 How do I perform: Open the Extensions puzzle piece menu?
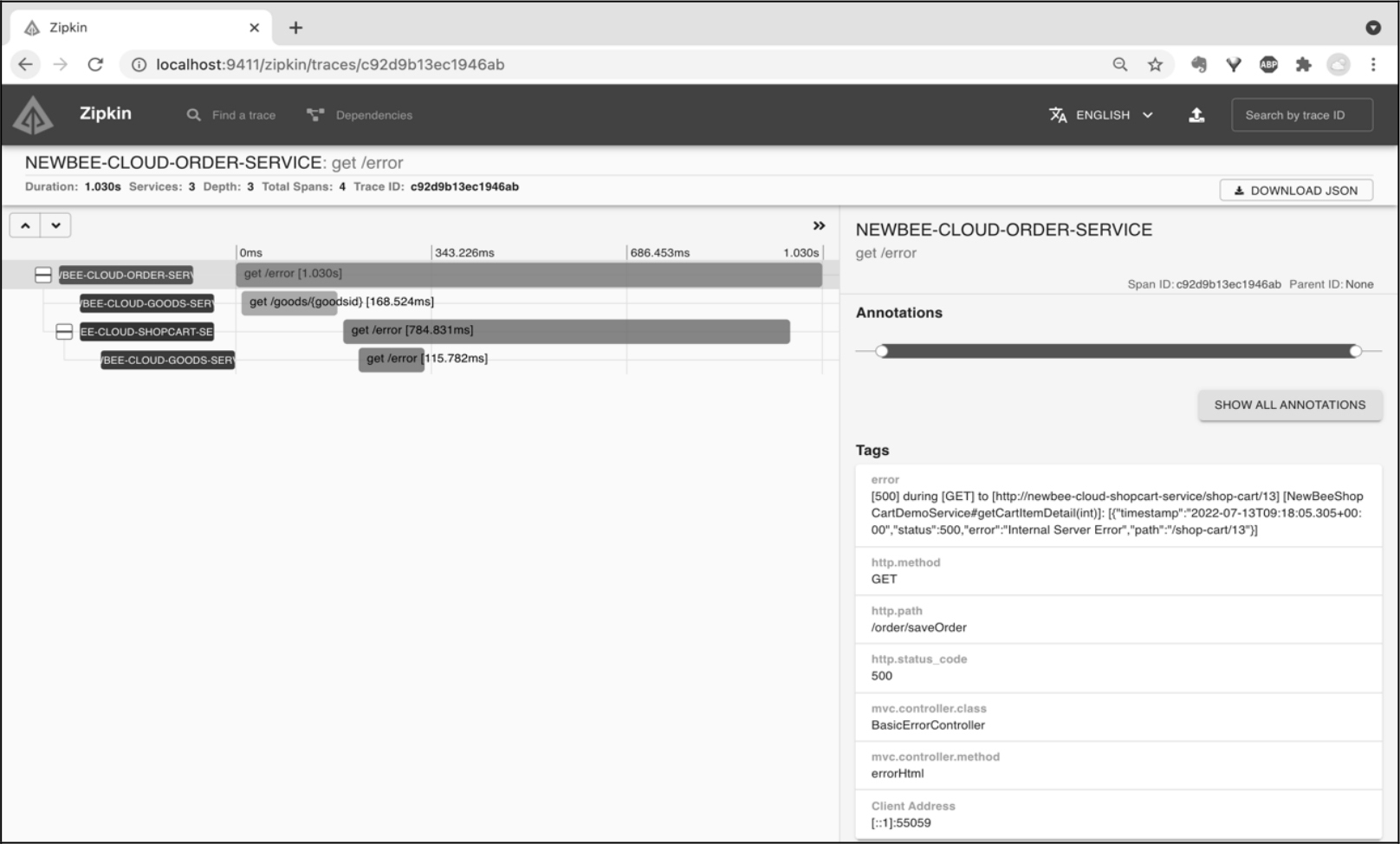tap(1303, 64)
